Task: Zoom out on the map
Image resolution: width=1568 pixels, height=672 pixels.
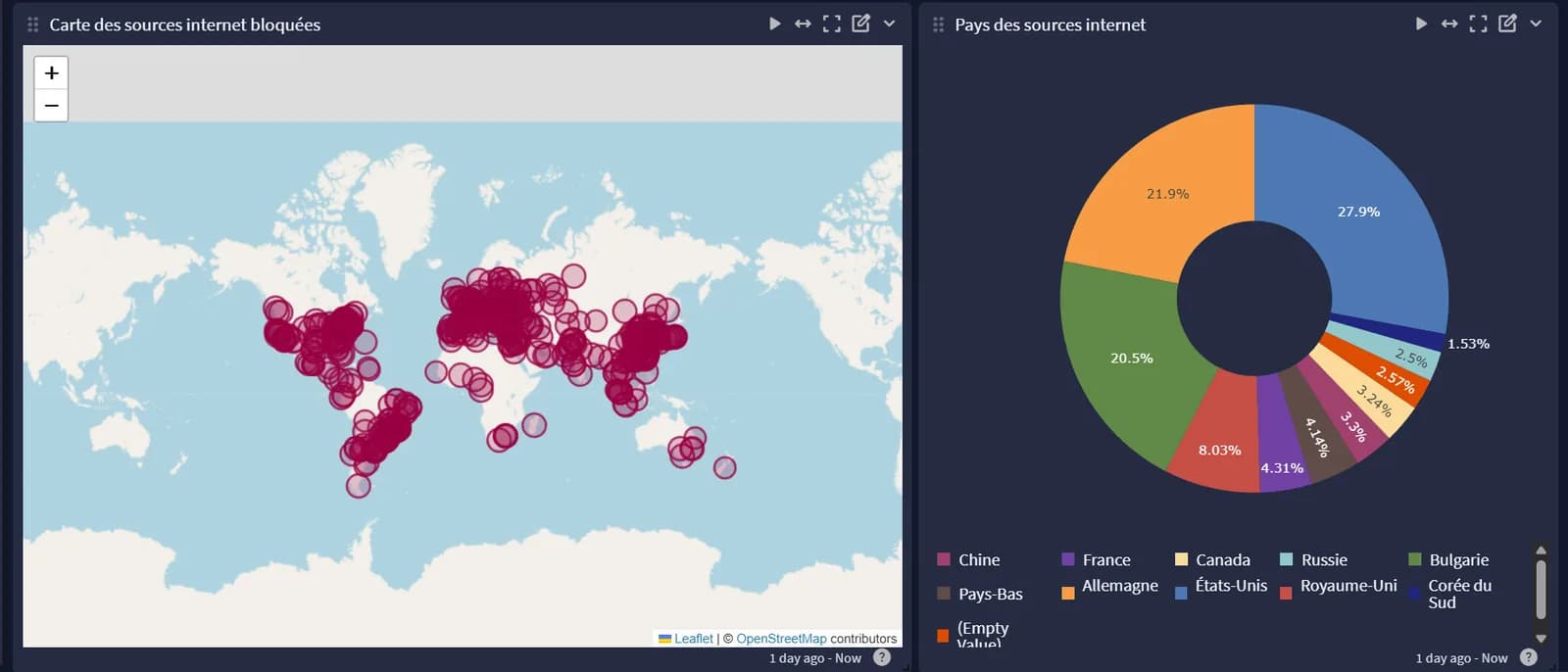Action: (x=51, y=106)
